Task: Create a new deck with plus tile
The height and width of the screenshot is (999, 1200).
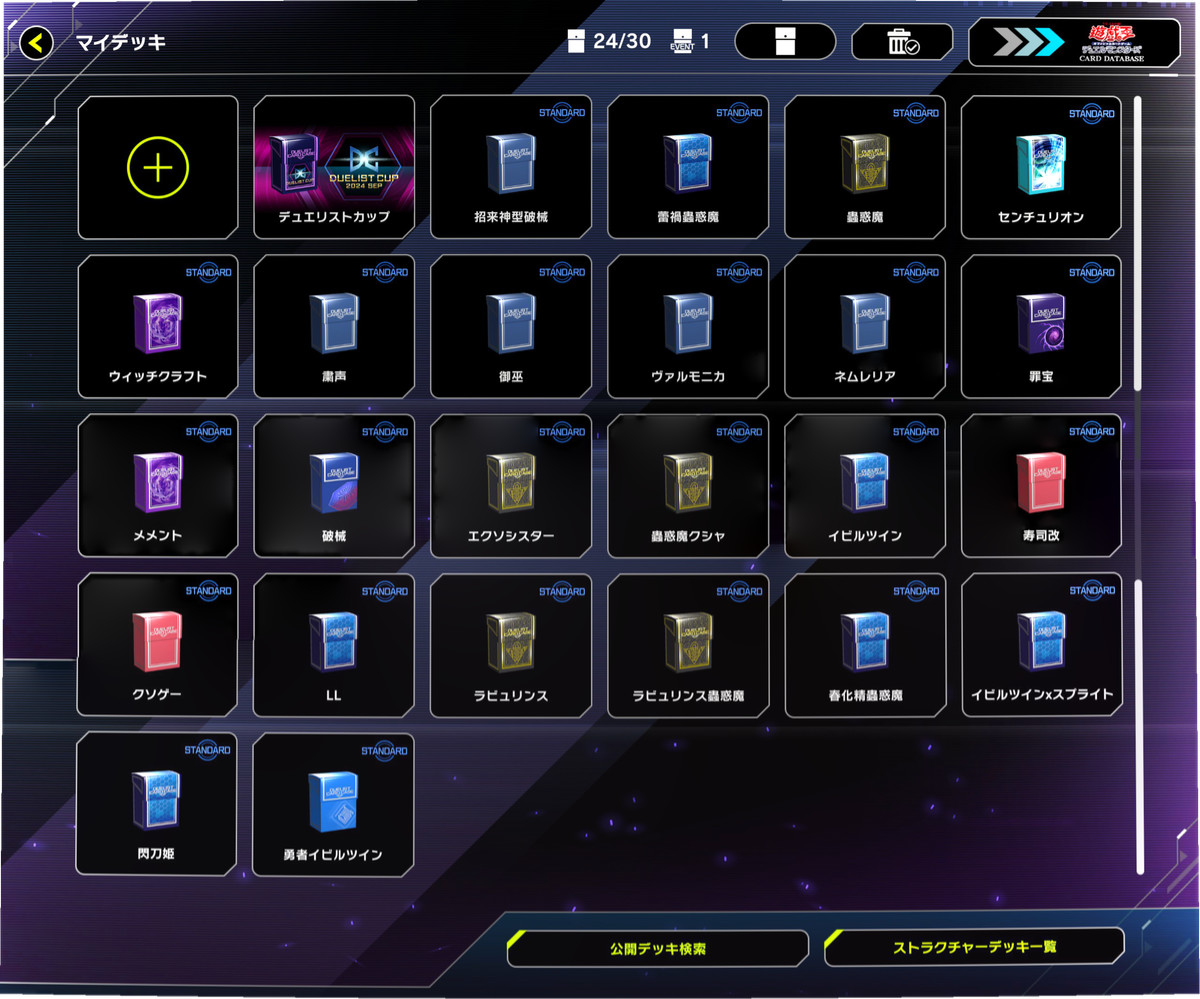Action: (x=158, y=168)
